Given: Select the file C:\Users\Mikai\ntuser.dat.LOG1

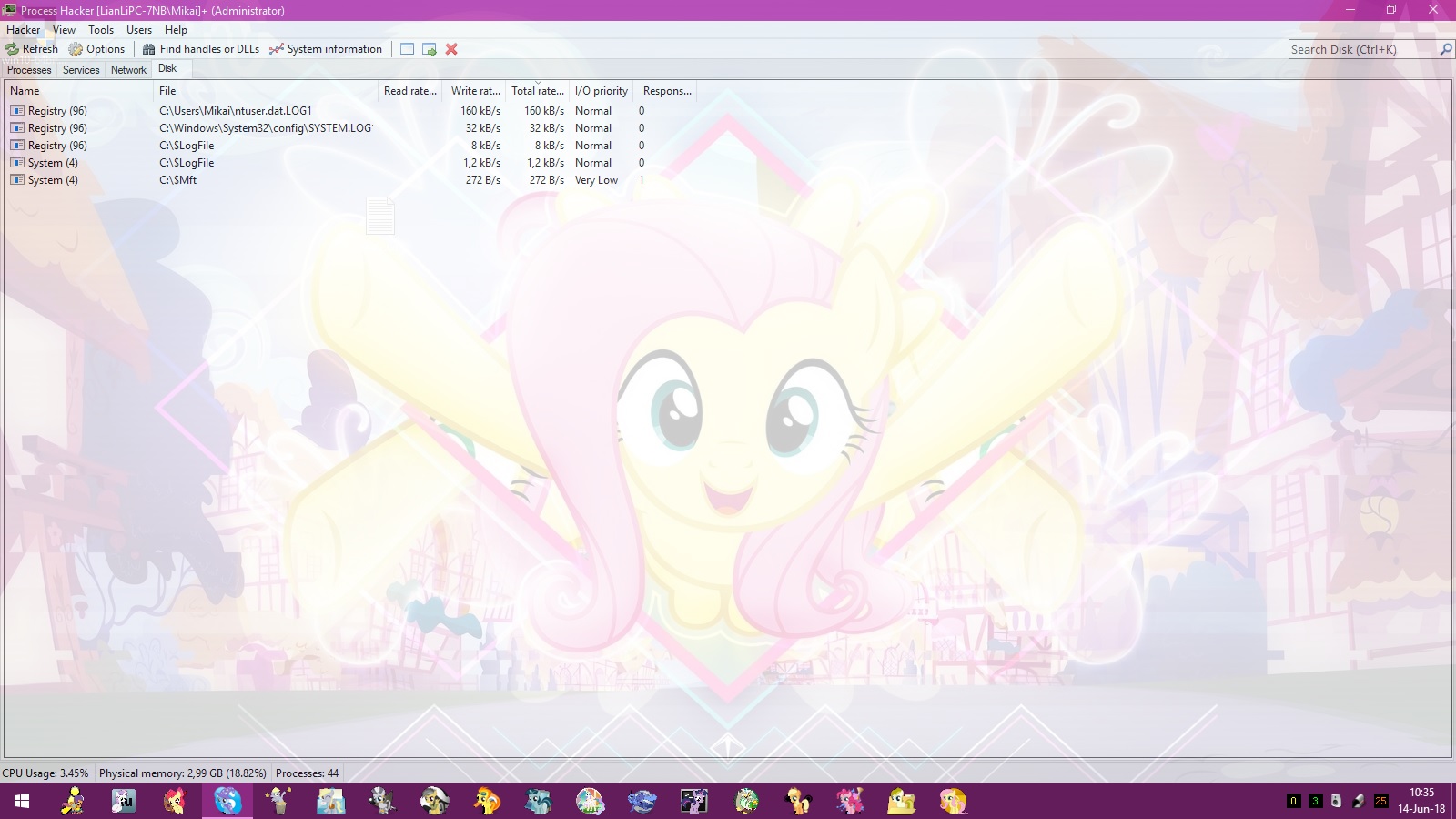Looking at the screenshot, I should [236, 111].
